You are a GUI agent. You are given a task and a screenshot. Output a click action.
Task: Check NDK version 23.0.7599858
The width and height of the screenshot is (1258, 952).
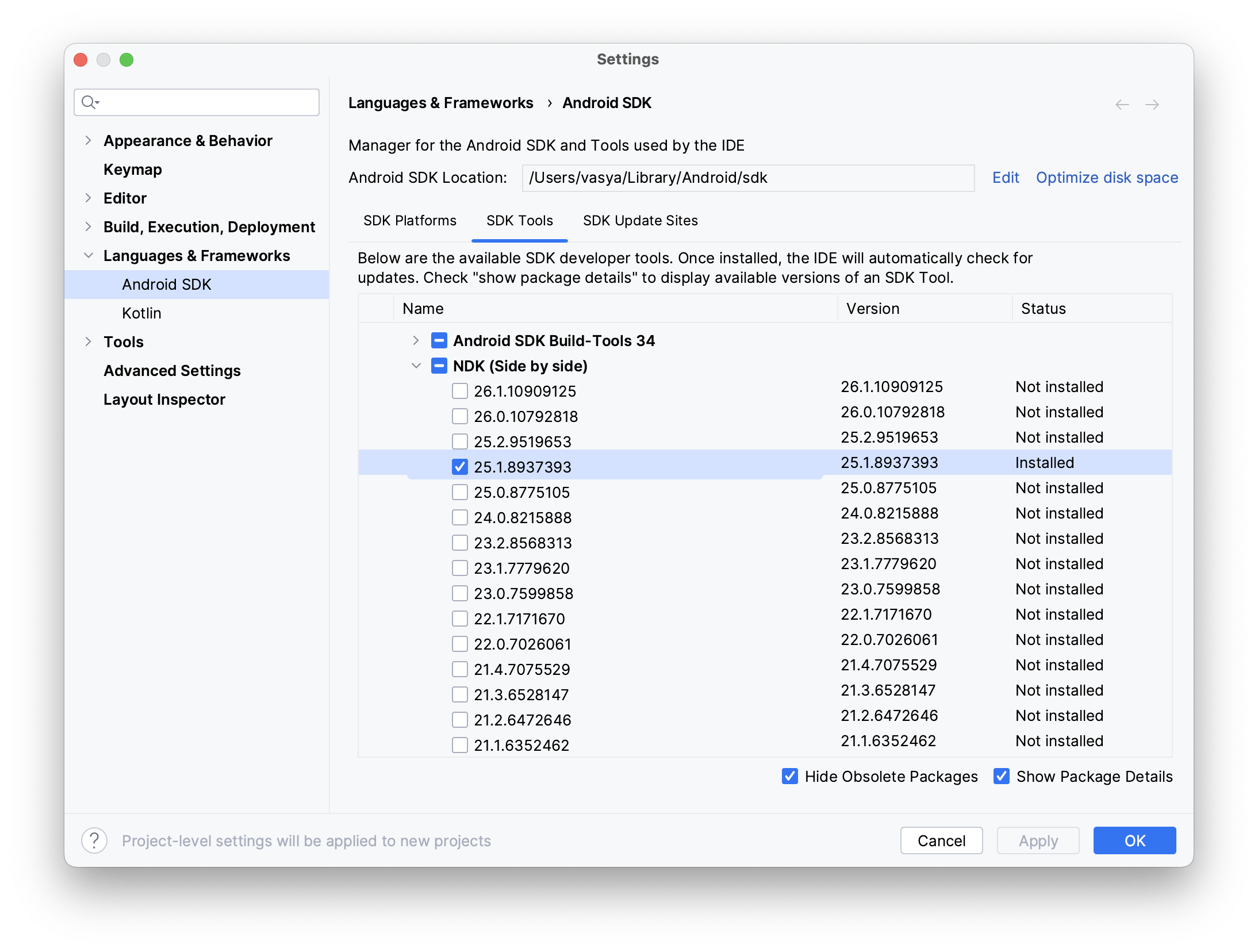point(459,593)
